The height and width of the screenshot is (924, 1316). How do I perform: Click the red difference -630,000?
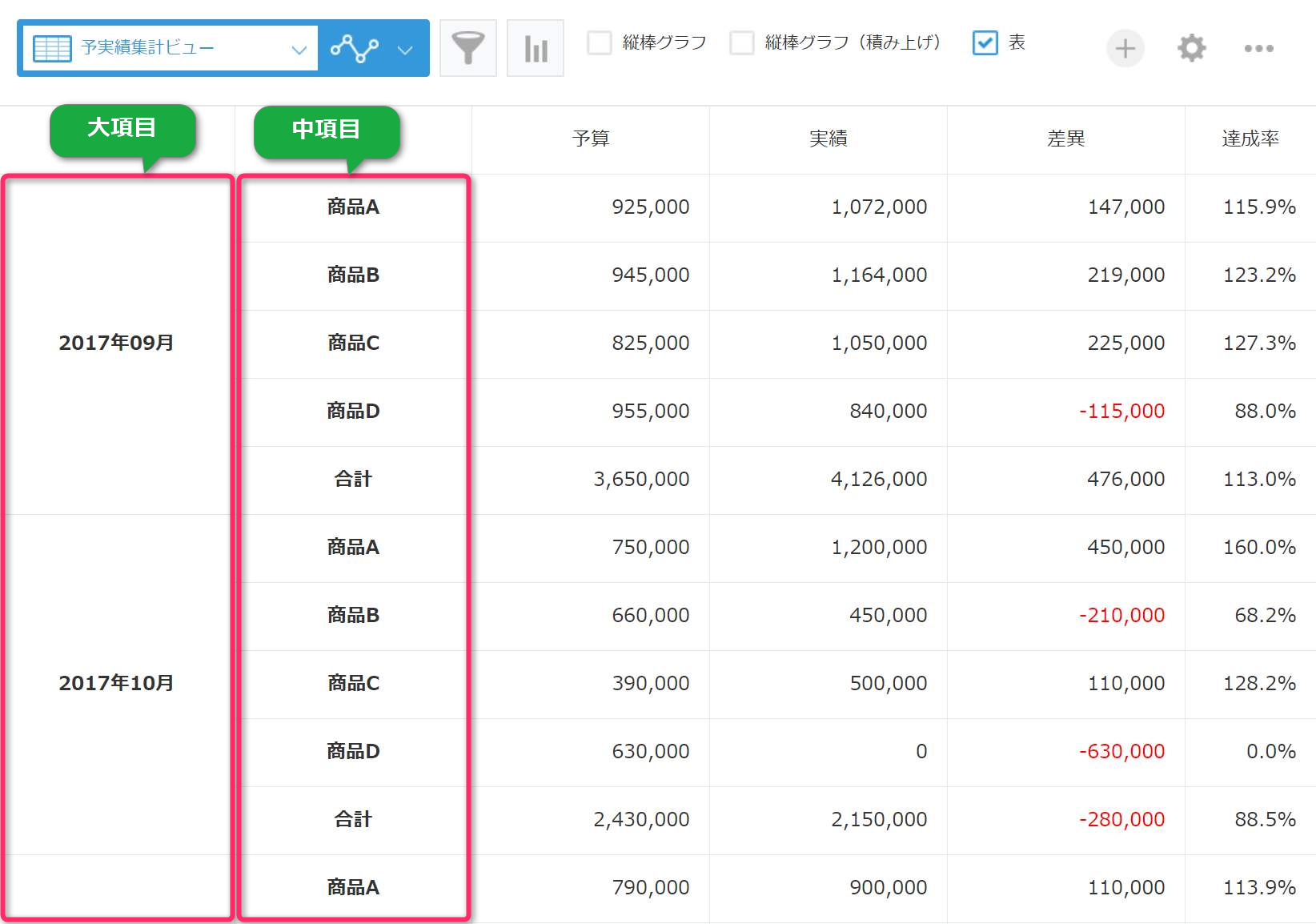[x=1122, y=752]
